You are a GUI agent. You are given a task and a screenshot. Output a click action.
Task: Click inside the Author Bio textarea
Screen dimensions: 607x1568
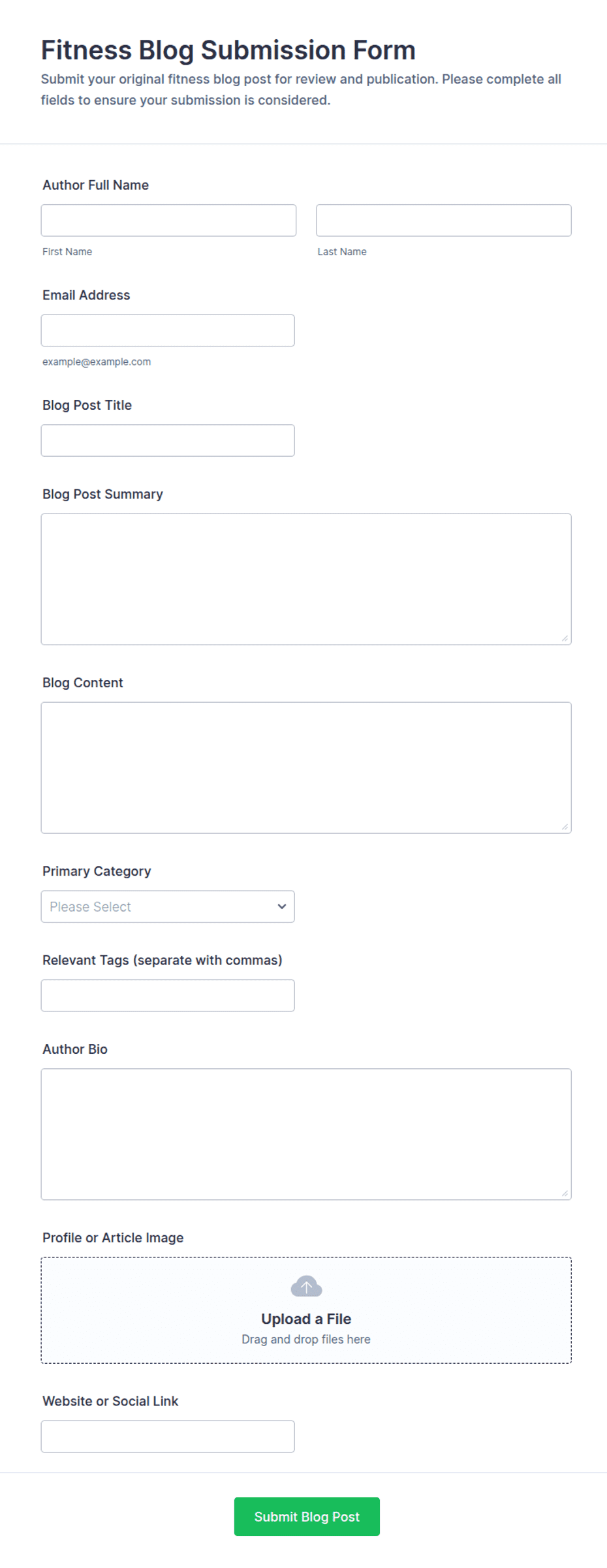(306, 1134)
